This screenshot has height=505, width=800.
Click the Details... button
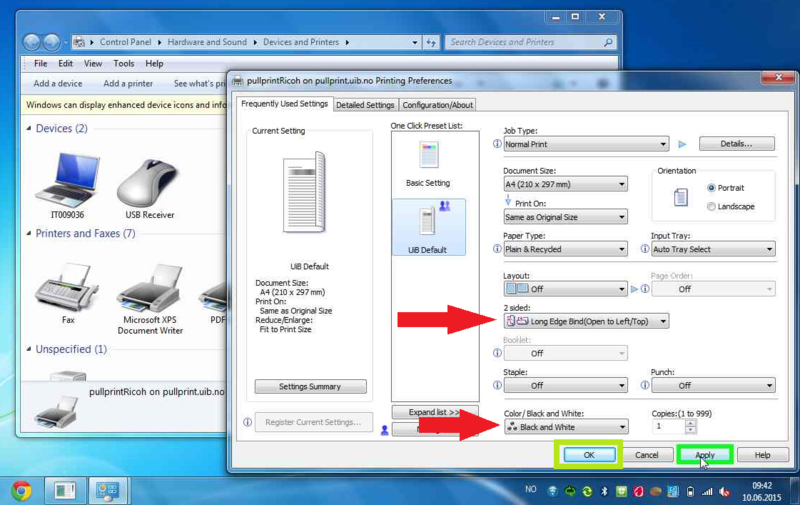(736, 144)
